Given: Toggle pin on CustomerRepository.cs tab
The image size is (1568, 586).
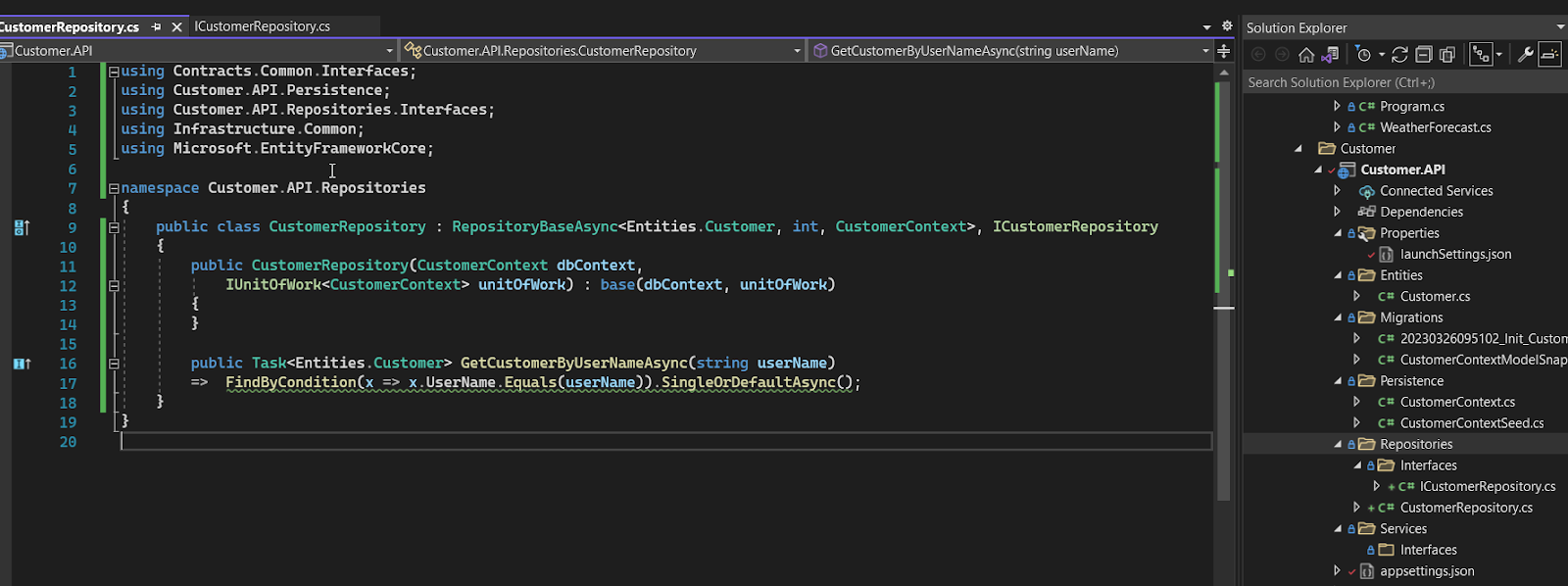Looking at the screenshot, I should pos(156,27).
